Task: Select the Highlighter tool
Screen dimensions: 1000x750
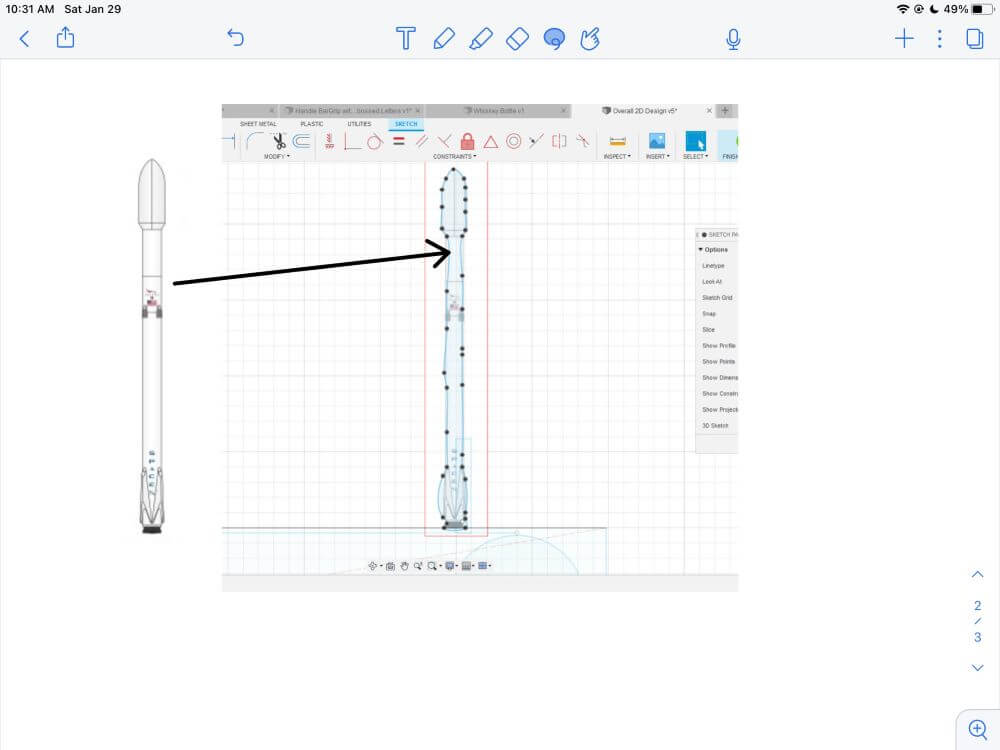Action: click(x=480, y=38)
